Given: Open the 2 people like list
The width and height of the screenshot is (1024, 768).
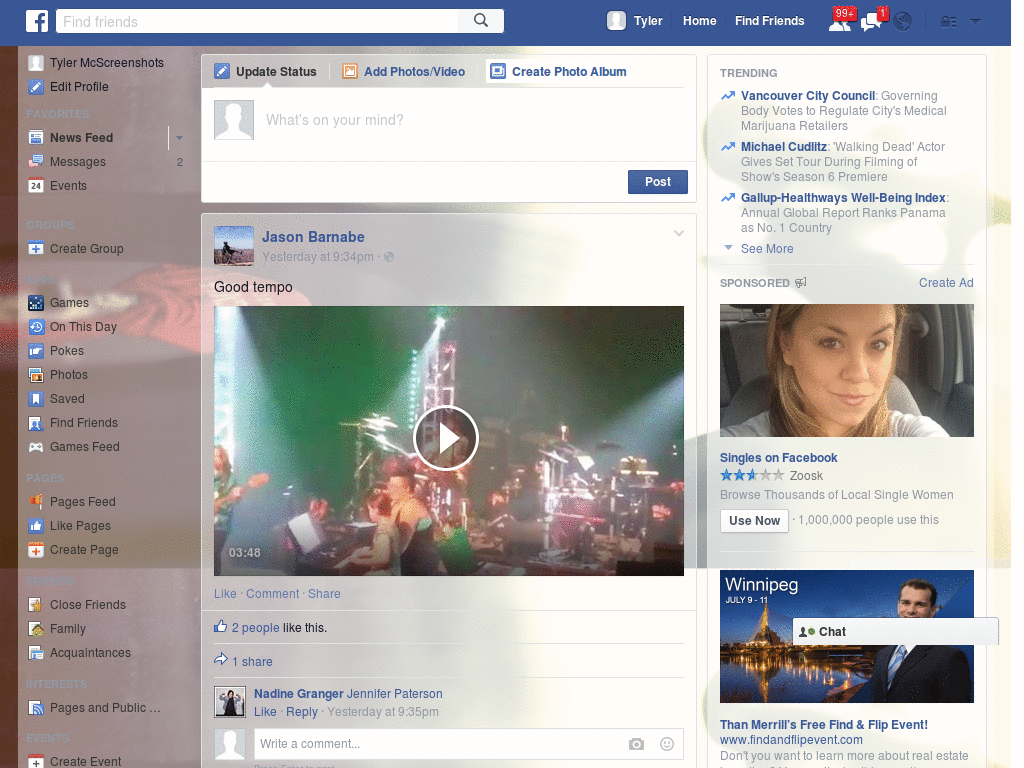Looking at the screenshot, I should 255,628.
